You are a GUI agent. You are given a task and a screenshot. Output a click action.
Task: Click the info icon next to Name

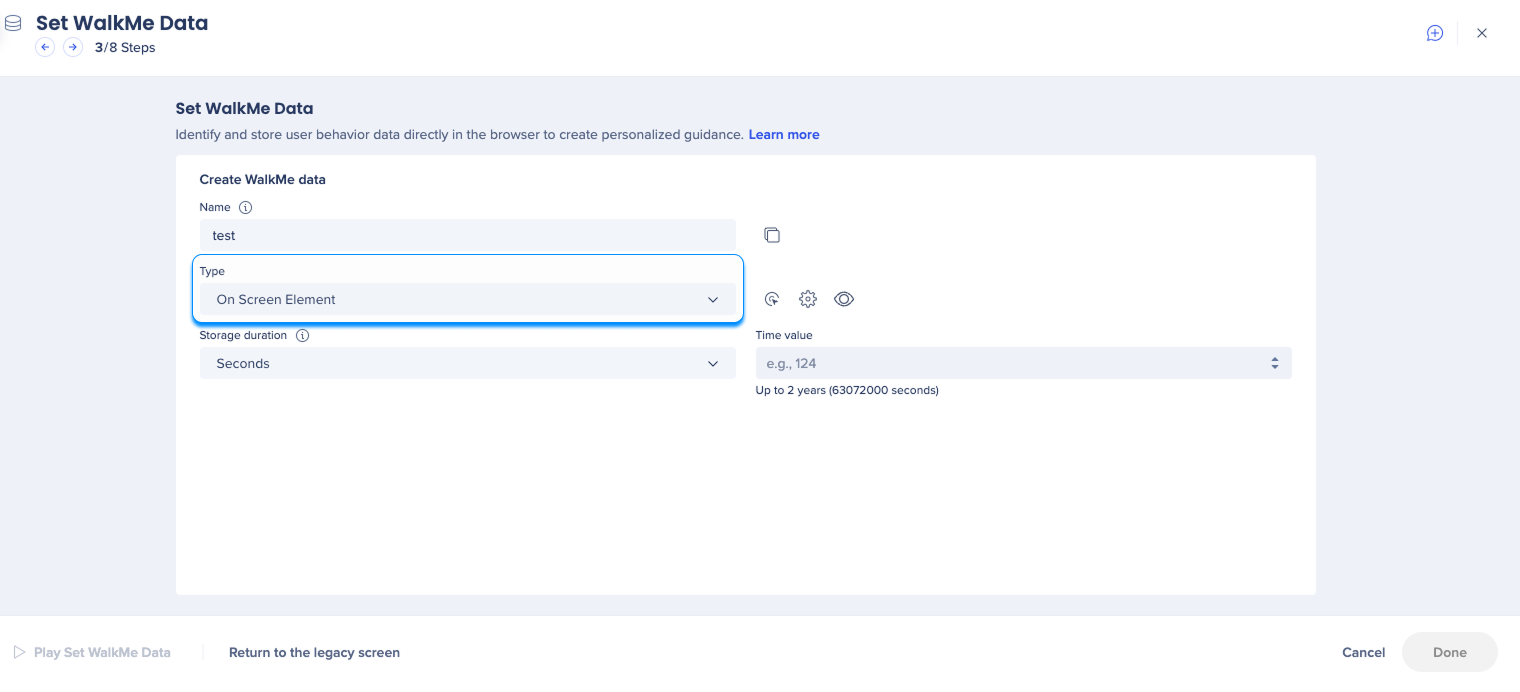246,208
